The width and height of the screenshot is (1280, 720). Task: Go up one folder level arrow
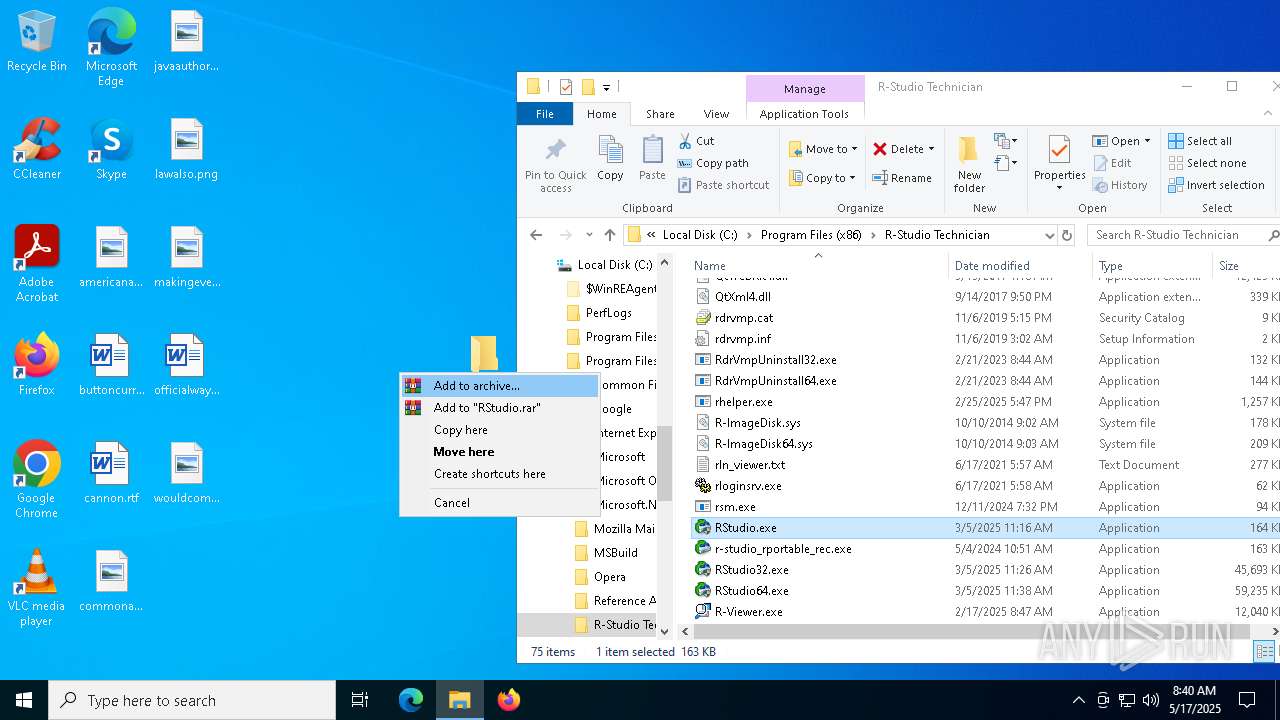tap(610, 235)
